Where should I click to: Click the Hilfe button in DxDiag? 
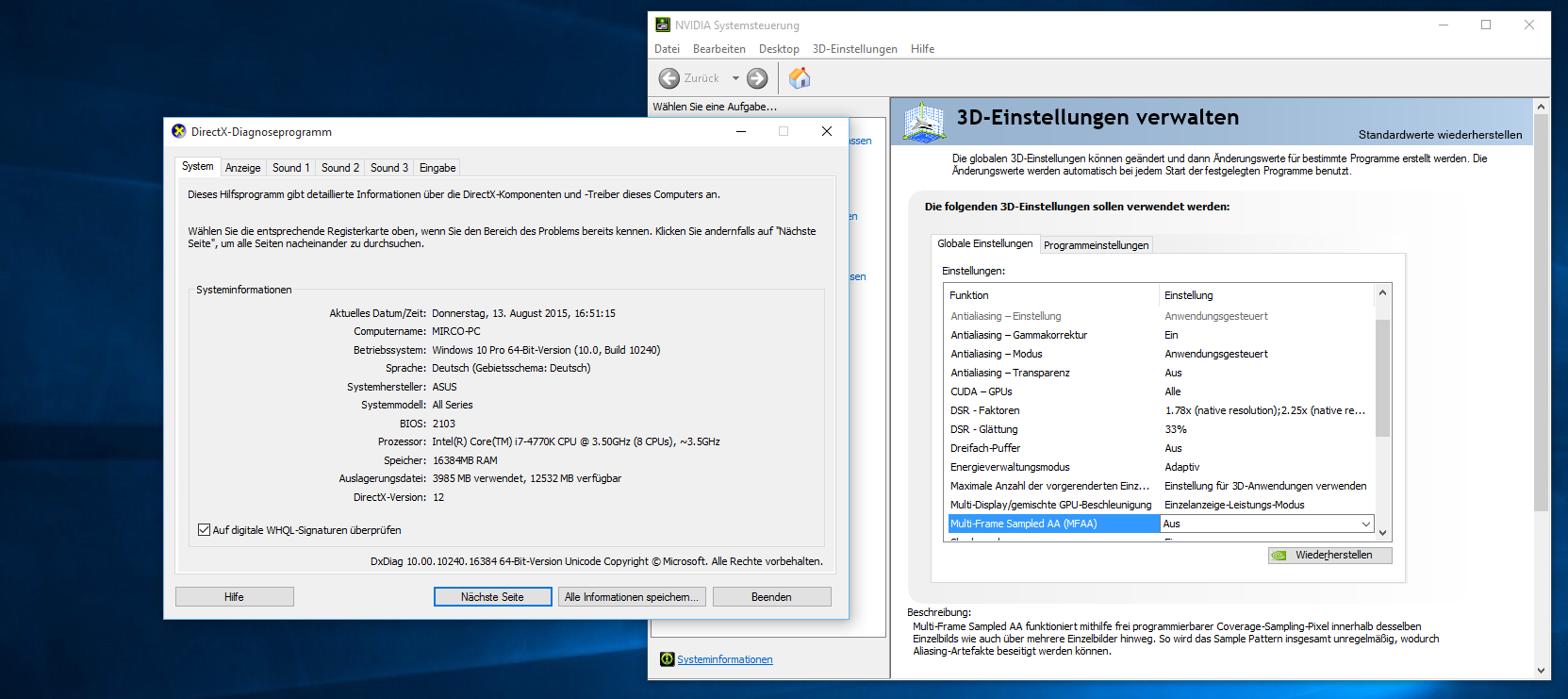(234, 597)
